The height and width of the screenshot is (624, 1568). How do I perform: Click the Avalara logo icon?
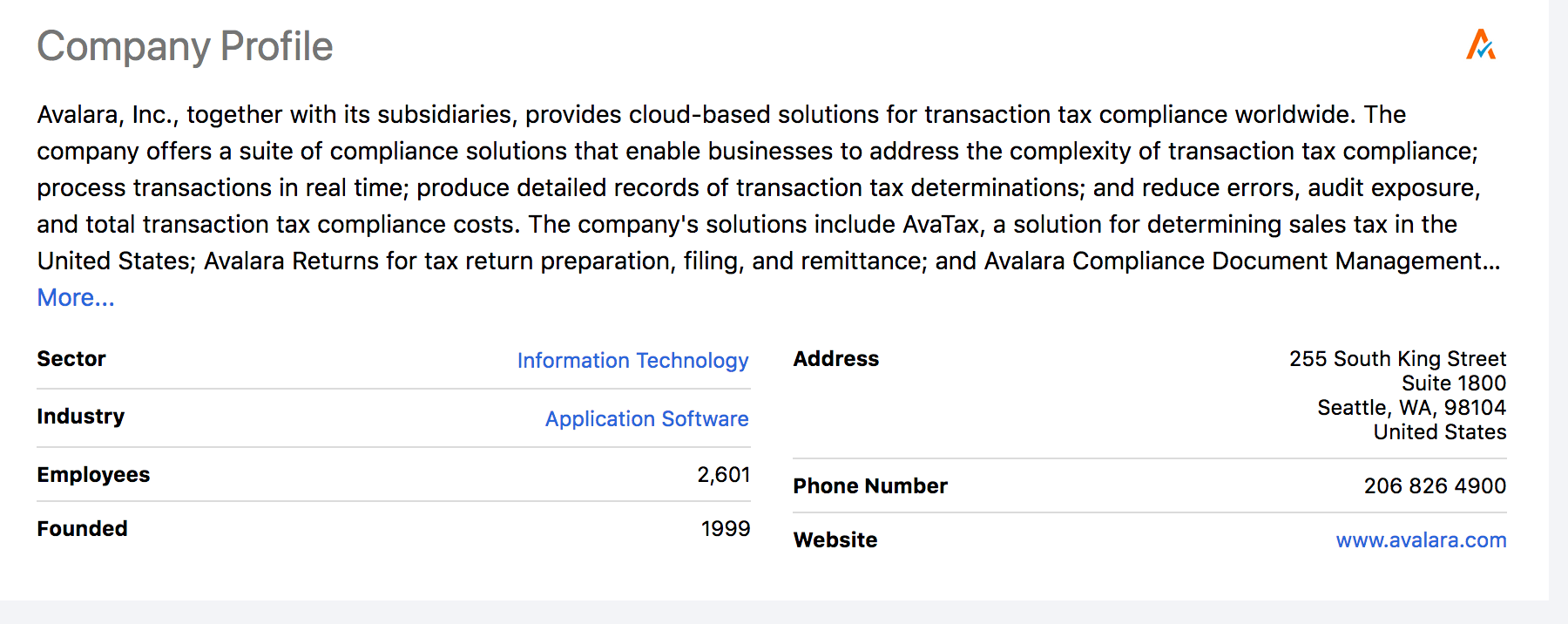click(1480, 44)
